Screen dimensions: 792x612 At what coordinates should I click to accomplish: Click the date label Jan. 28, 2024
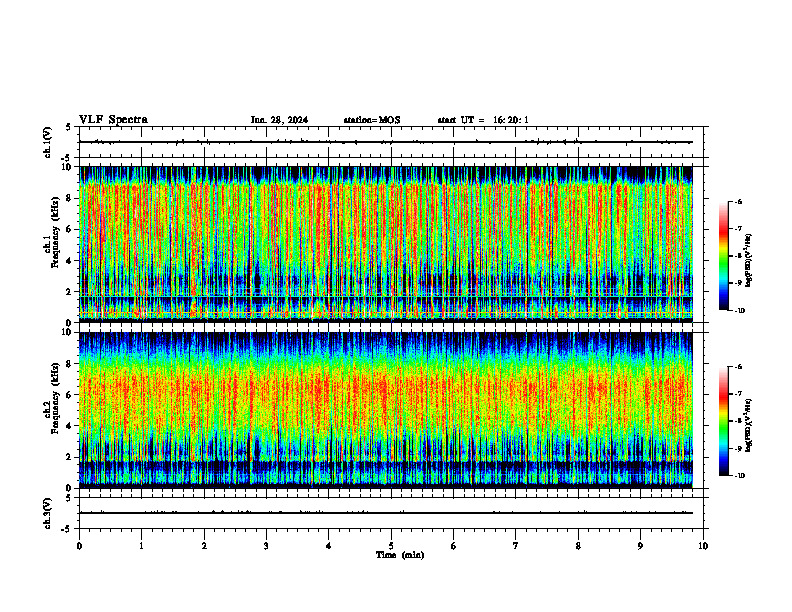pyautogui.click(x=279, y=120)
